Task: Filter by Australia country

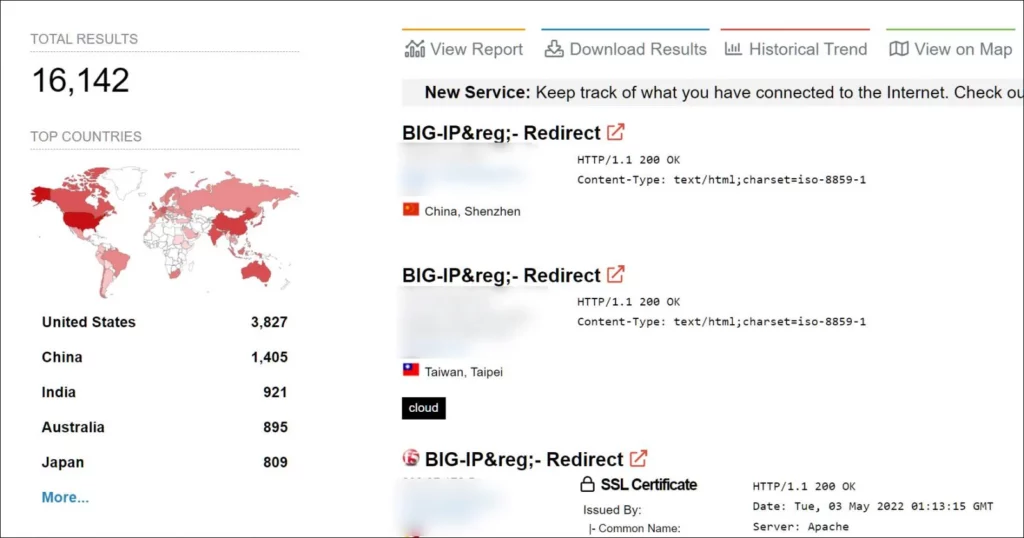Action: click(73, 427)
